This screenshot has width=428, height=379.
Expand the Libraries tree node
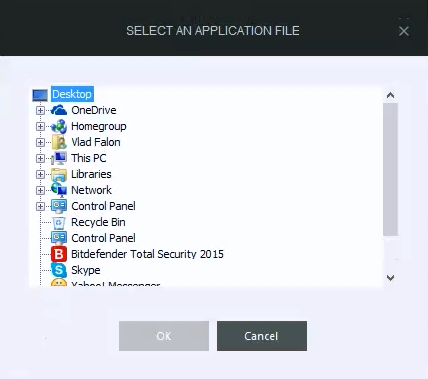click(x=40, y=174)
